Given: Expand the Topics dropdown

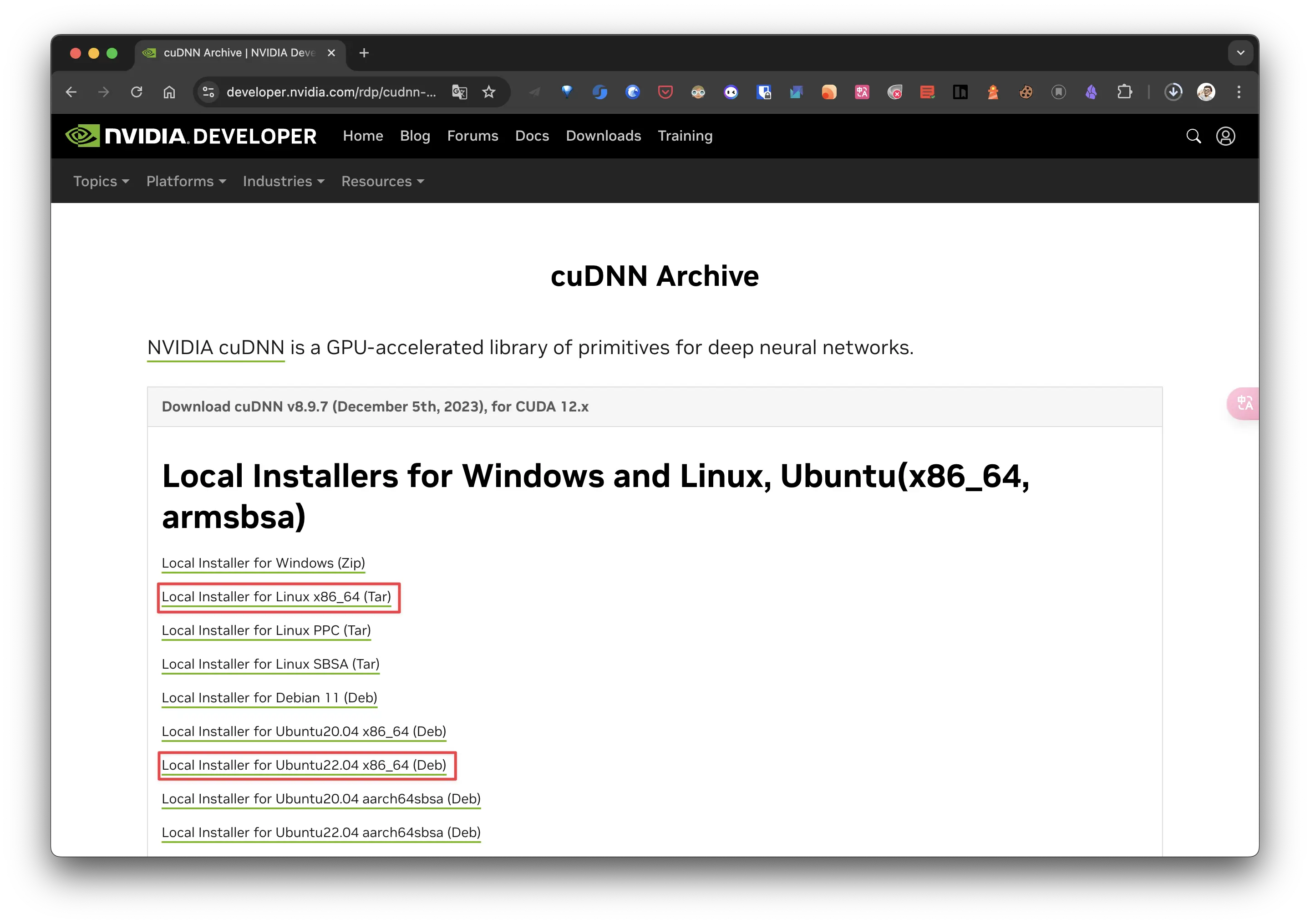Looking at the screenshot, I should (x=101, y=182).
